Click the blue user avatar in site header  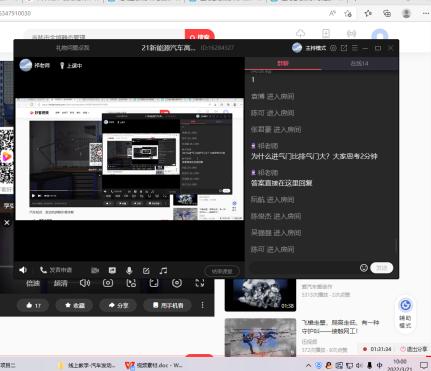coord(380,34)
